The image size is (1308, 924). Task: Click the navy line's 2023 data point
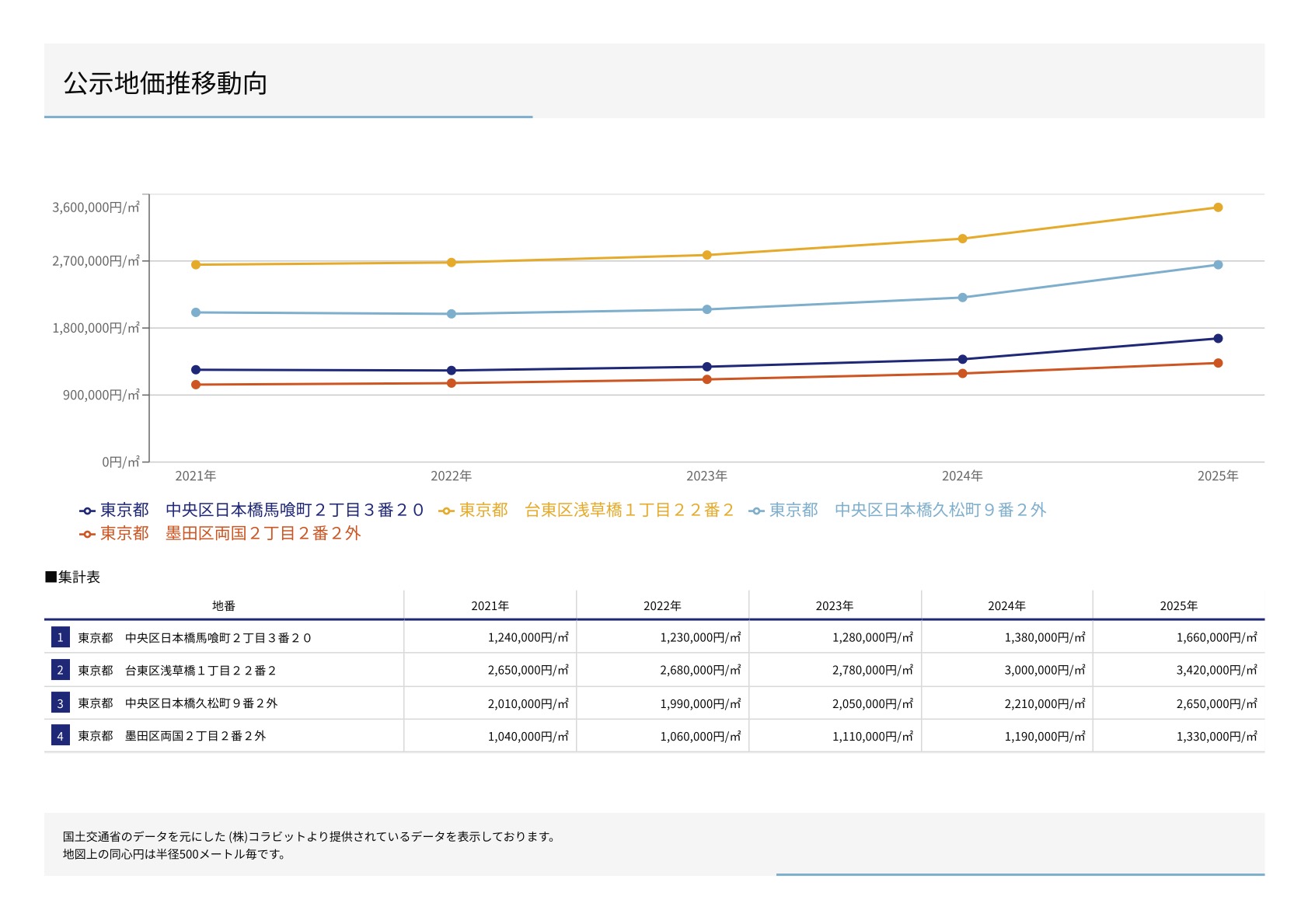[706, 367]
